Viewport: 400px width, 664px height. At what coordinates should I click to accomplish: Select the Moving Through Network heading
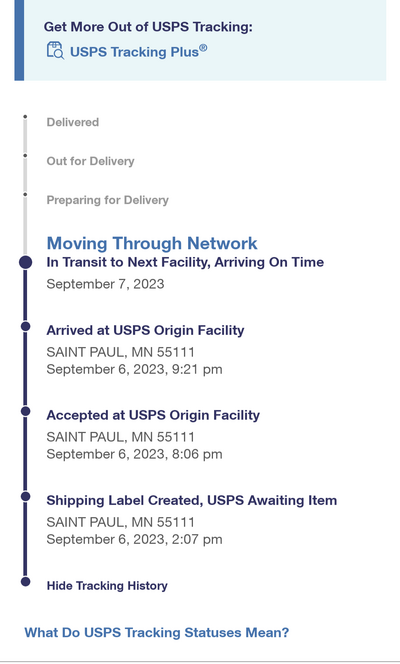(152, 243)
